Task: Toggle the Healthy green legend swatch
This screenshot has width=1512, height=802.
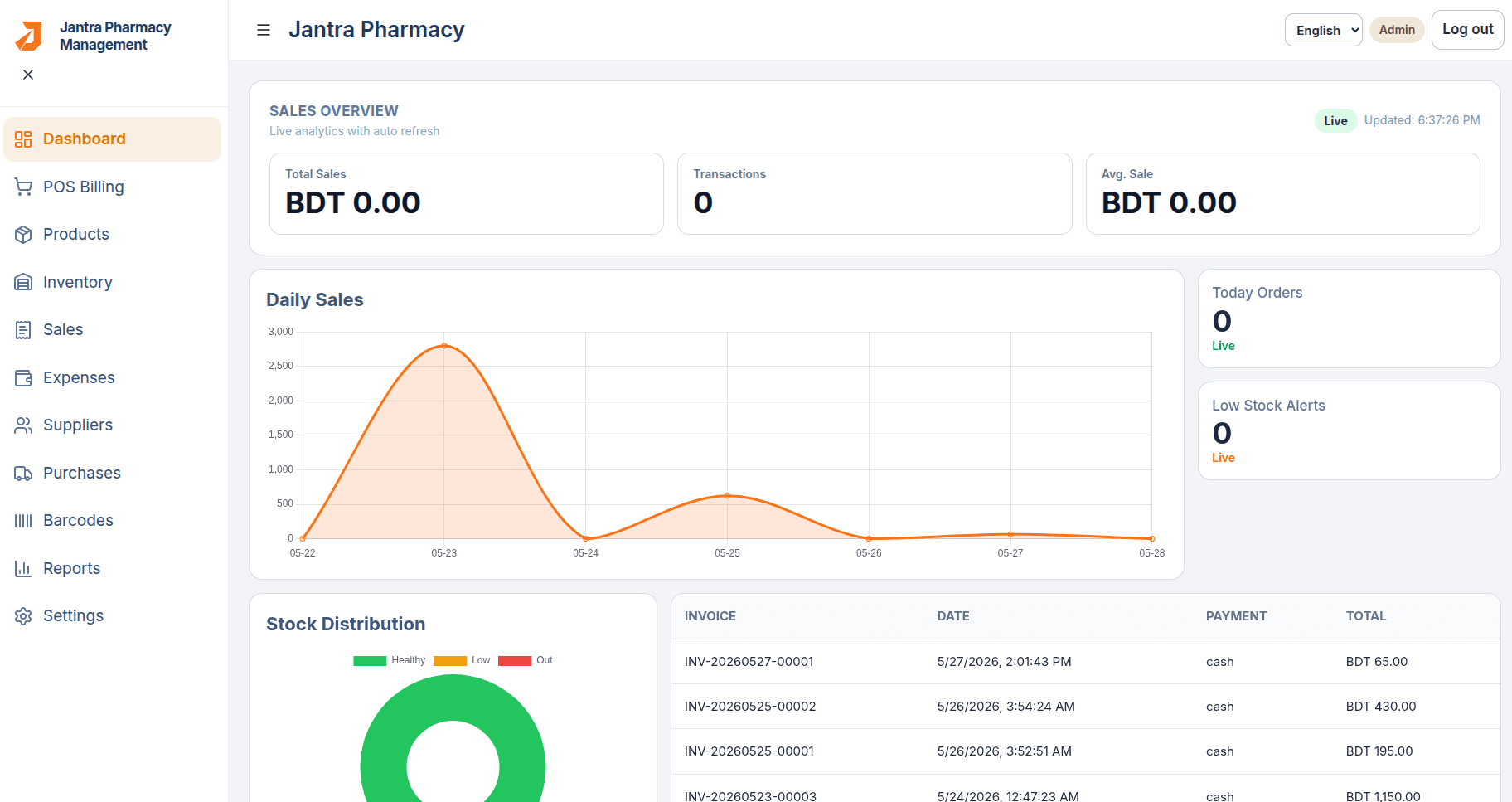Action: tap(370, 661)
